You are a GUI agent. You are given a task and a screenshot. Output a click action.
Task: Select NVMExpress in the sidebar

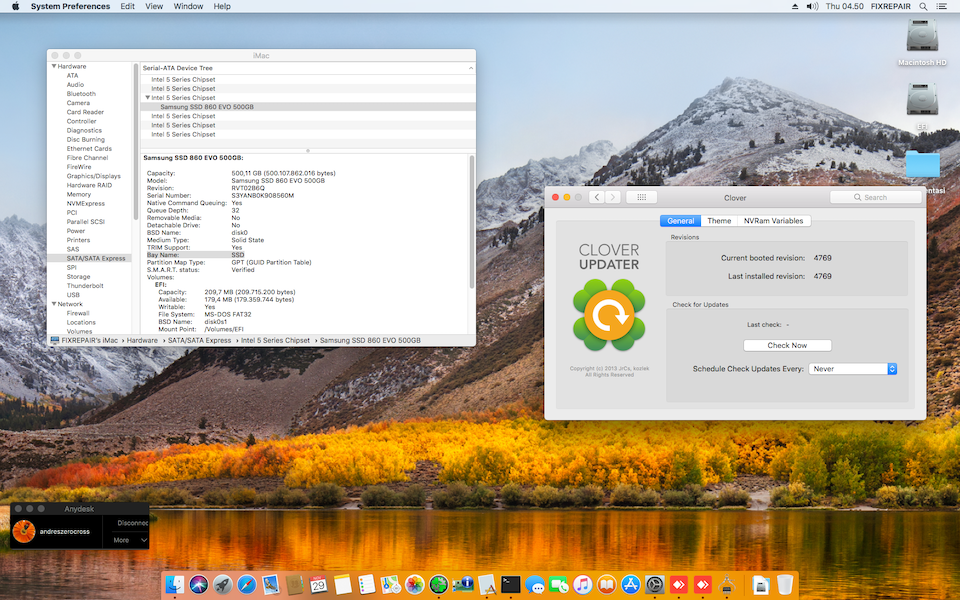coord(86,203)
